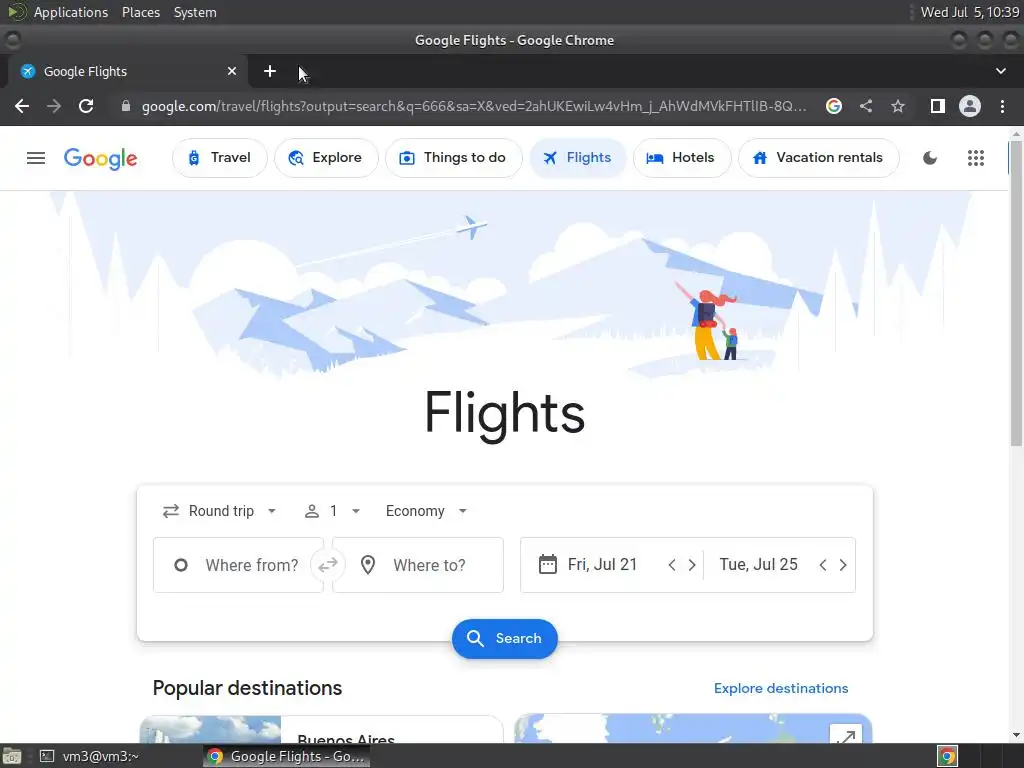Click the page vertical scrollbar
This screenshot has width=1024, height=768.
pyautogui.click(x=1016, y=294)
